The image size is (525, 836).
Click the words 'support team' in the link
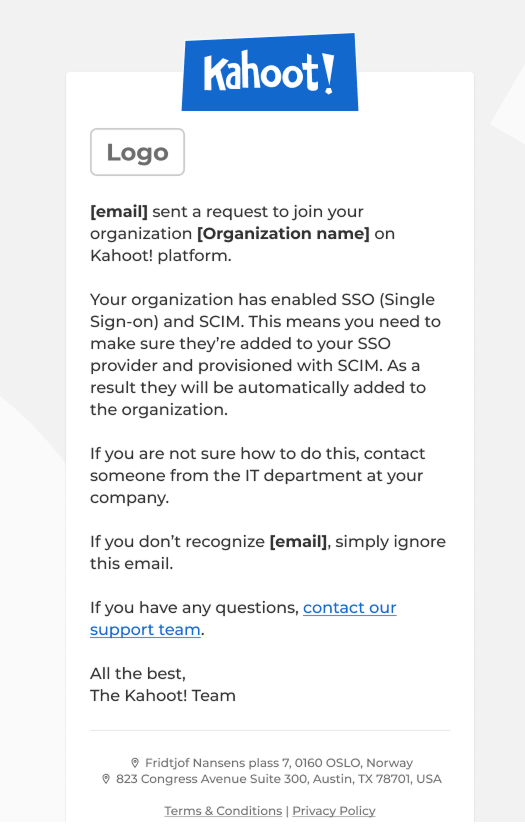(145, 630)
